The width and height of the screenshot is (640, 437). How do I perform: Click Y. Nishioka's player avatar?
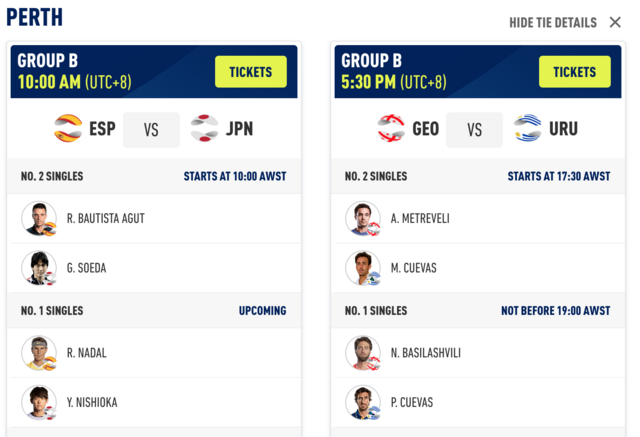pos(39,402)
